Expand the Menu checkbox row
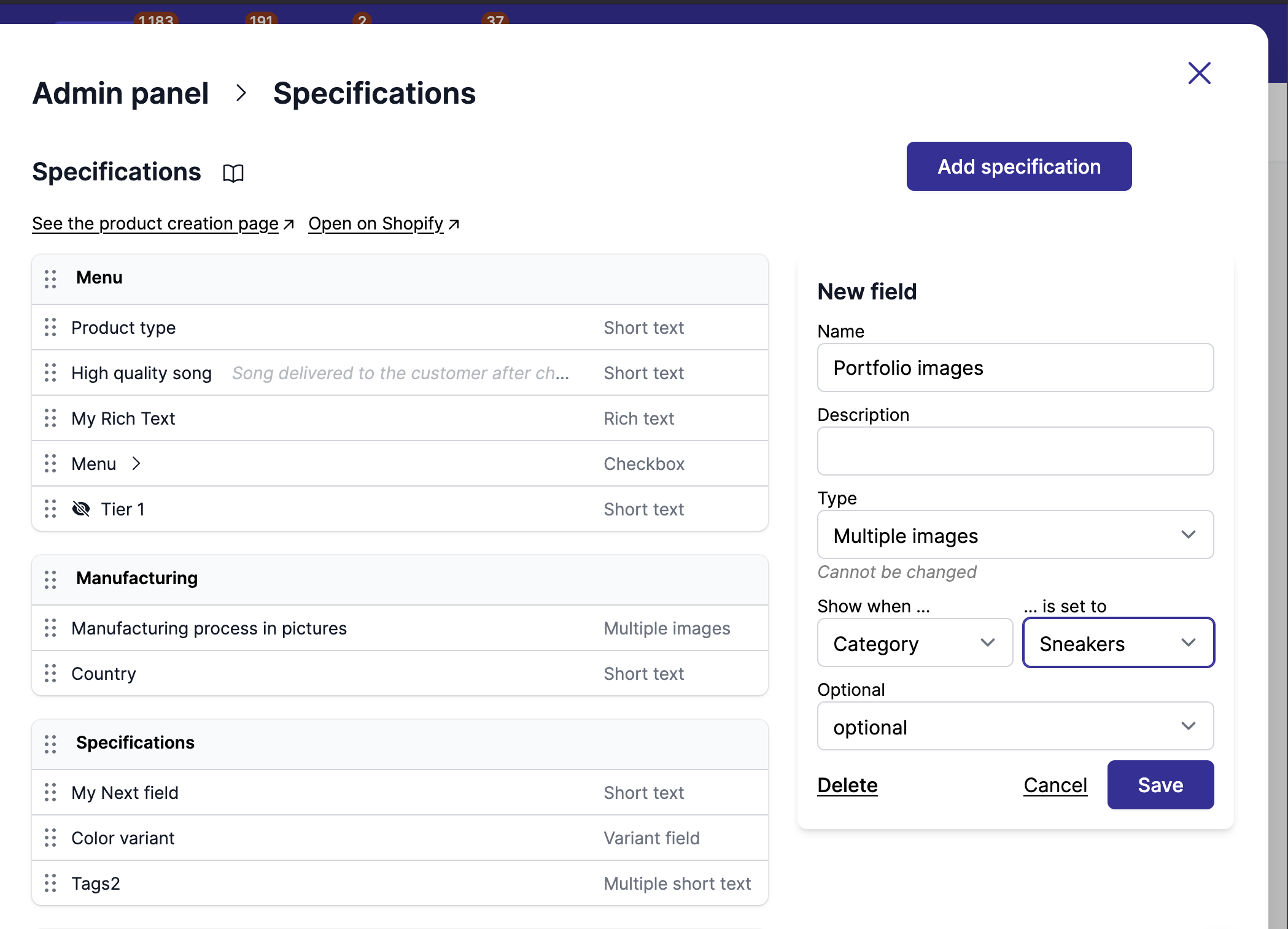Screen dimensions: 1288x929 click(x=136, y=463)
